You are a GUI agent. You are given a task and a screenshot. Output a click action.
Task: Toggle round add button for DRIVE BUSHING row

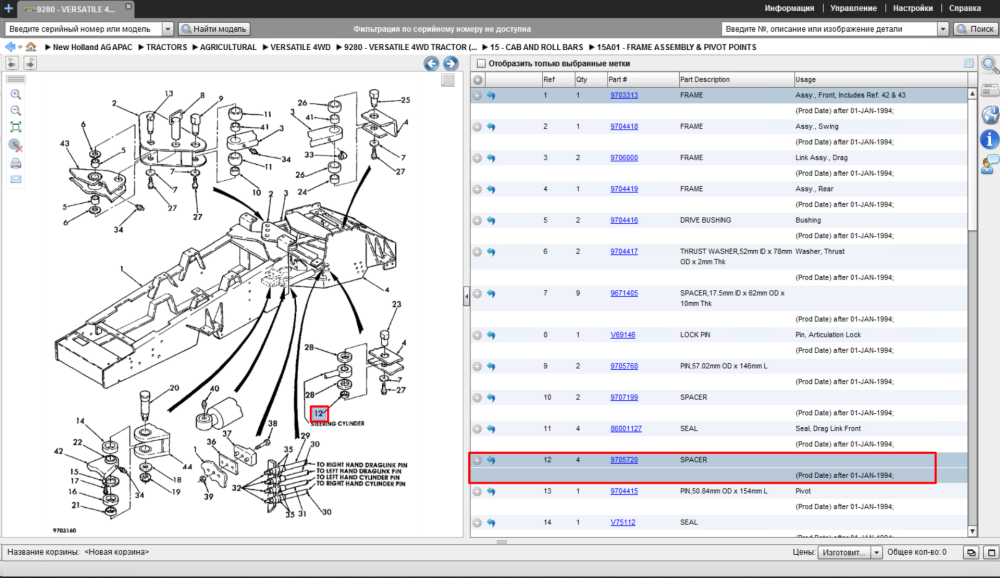(x=477, y=220)
